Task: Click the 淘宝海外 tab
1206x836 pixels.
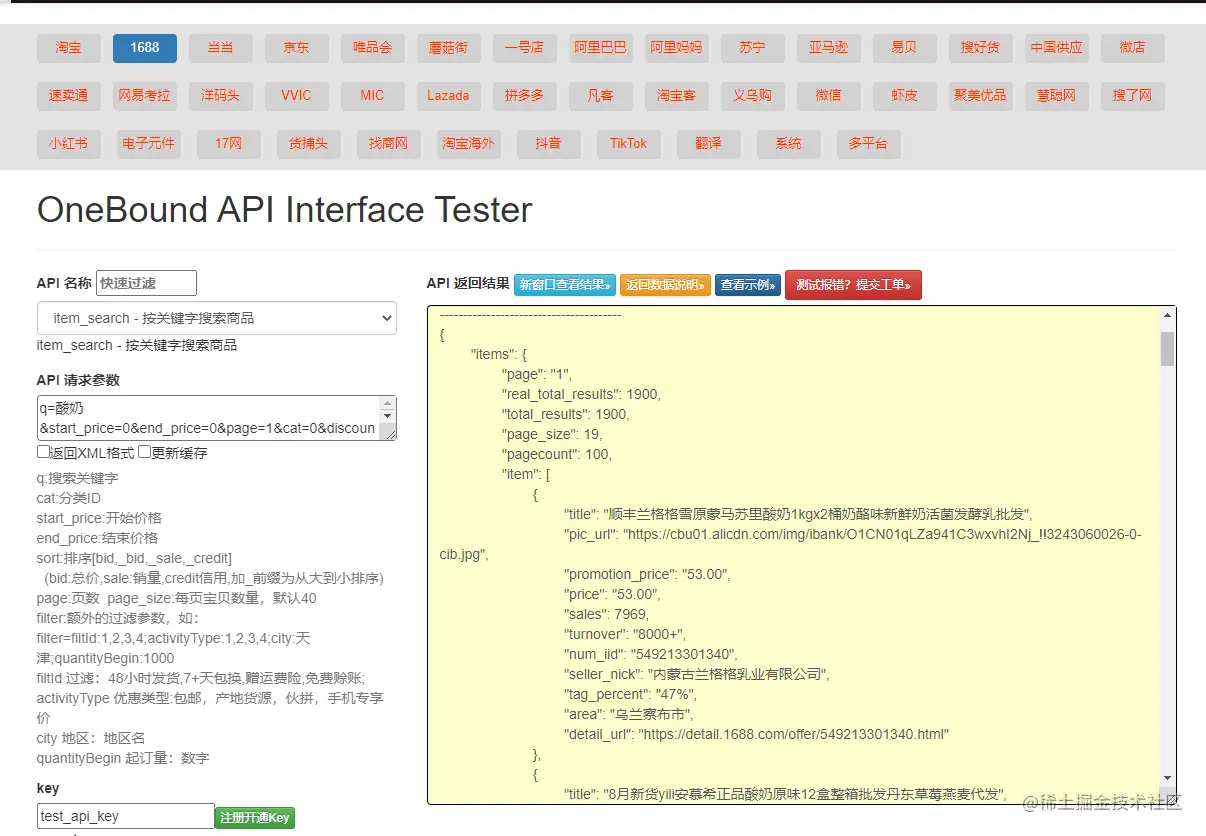Action: click(469, 144)
